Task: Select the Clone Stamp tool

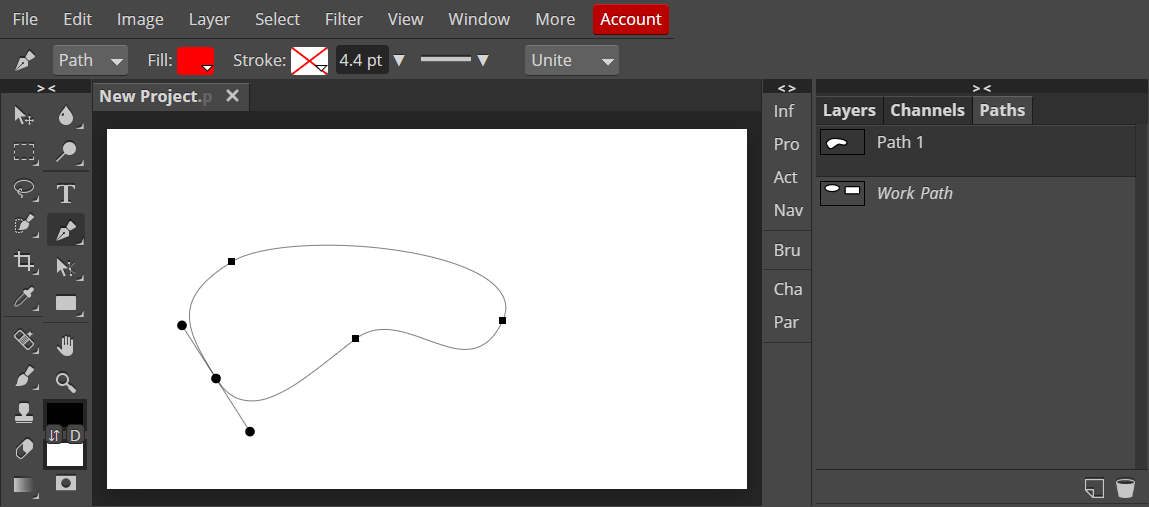Action: tap(24, 412)
